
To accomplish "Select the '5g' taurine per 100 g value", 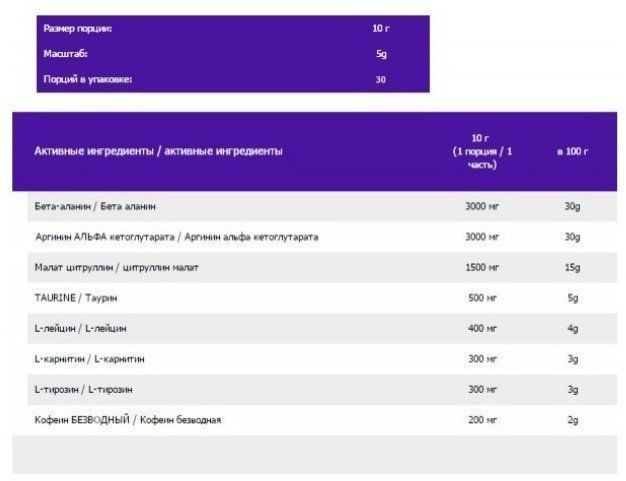I will (x=573, y=298).
